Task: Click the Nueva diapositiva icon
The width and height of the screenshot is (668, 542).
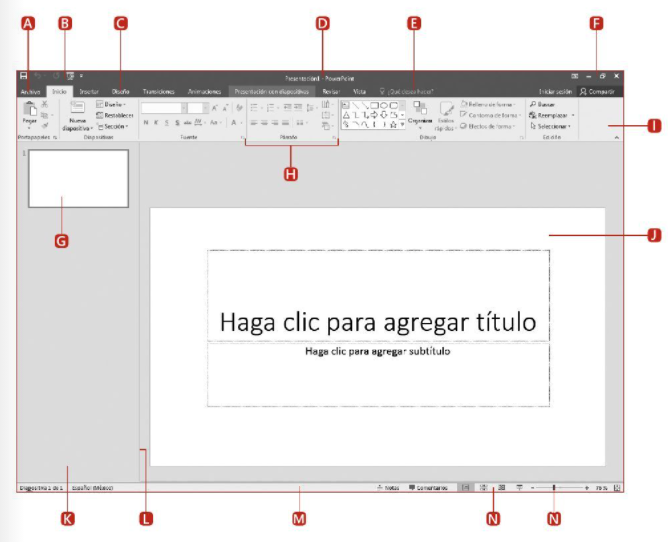Action: click(x=77, y=110)
